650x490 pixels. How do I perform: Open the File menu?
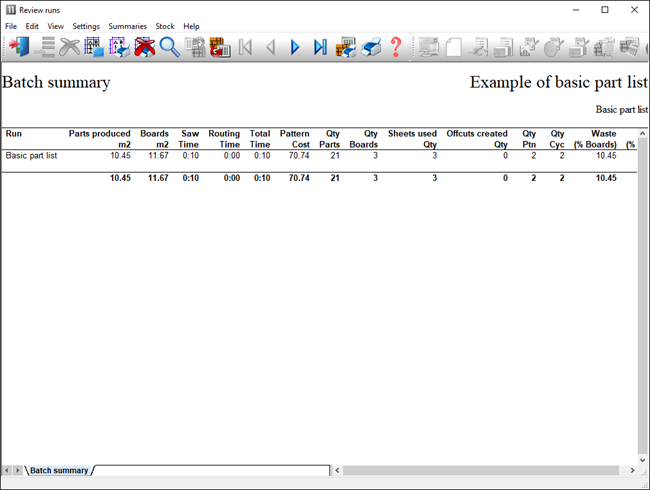point(11,26)
